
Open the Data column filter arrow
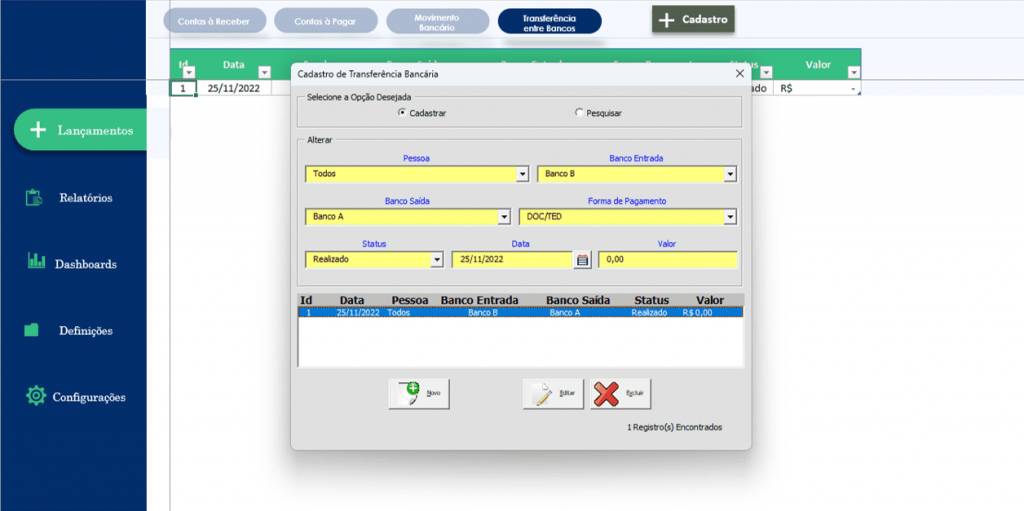tap(264, 72)
